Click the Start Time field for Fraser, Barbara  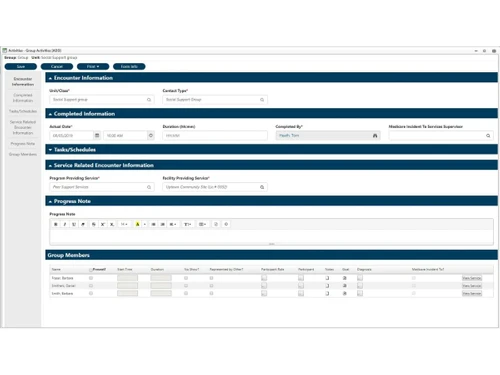[127, 278]
